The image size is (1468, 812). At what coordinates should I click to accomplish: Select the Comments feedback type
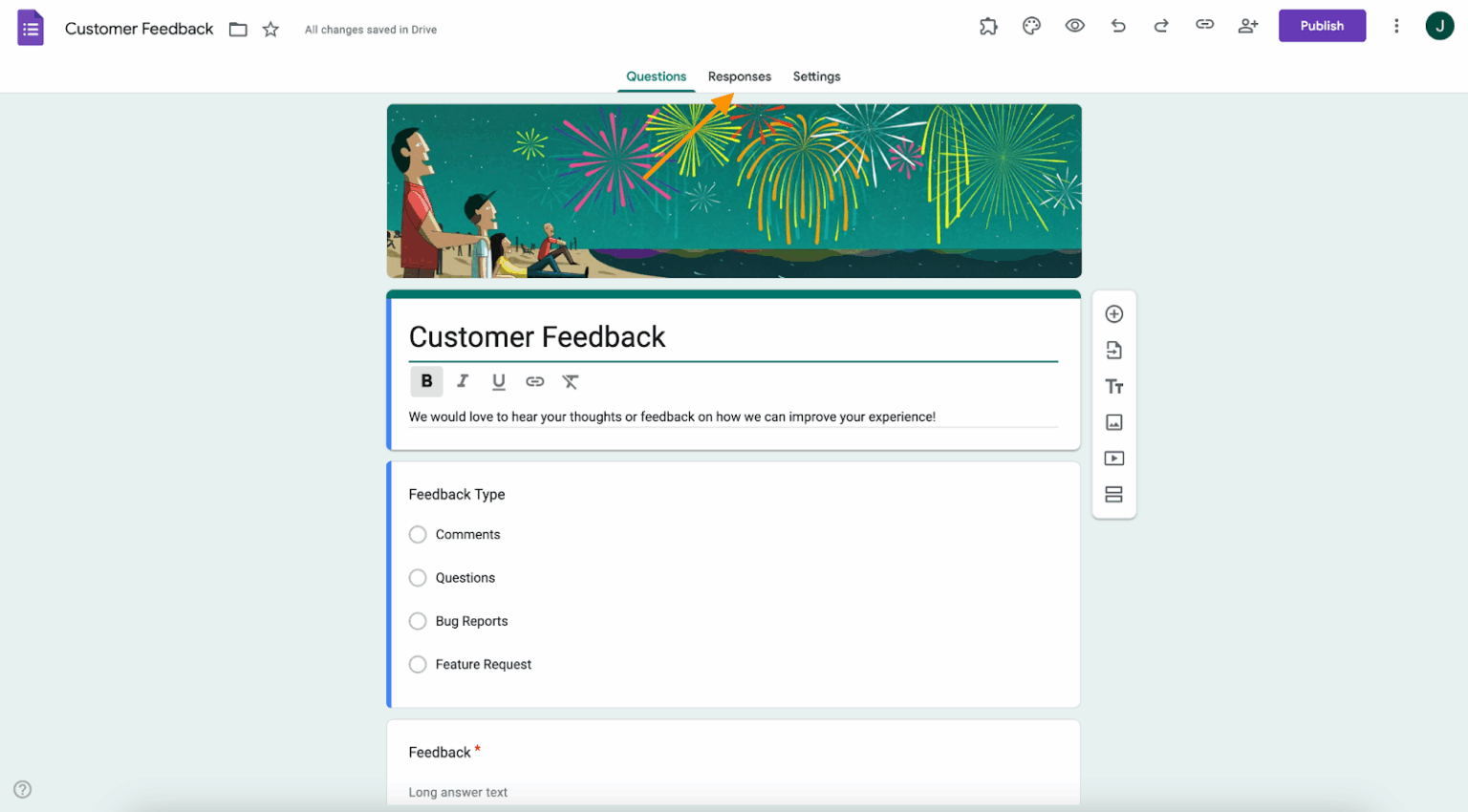coord(418,534)
